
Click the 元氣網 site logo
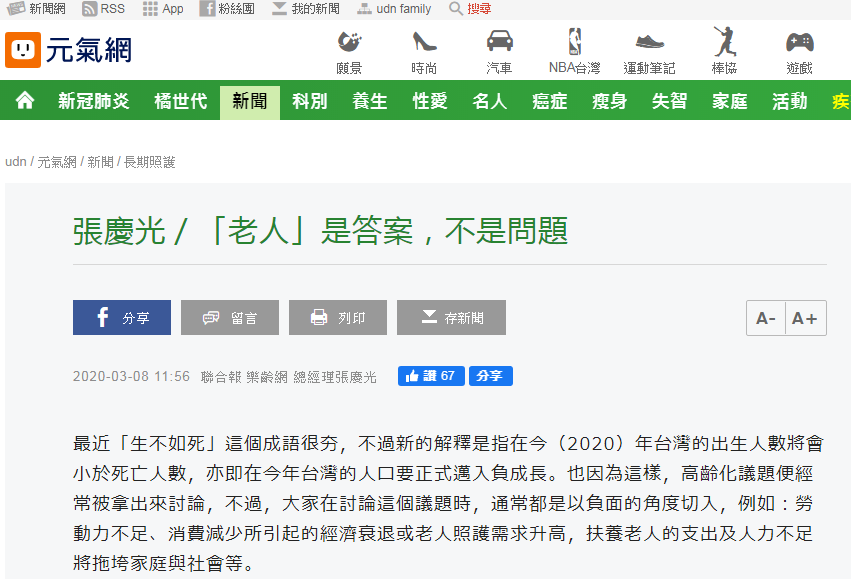[68, 49]
